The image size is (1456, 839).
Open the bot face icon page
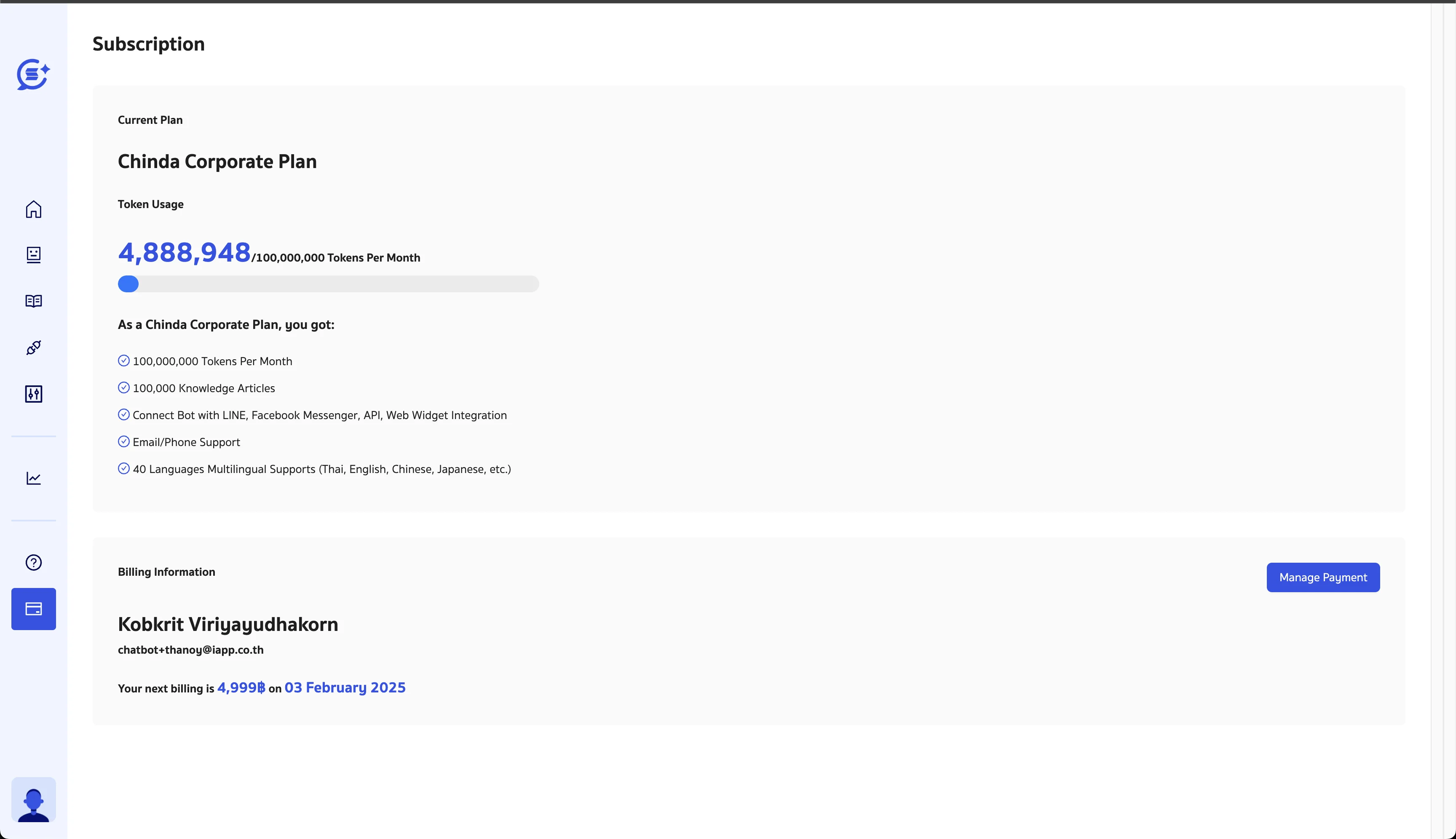(33, 255)
